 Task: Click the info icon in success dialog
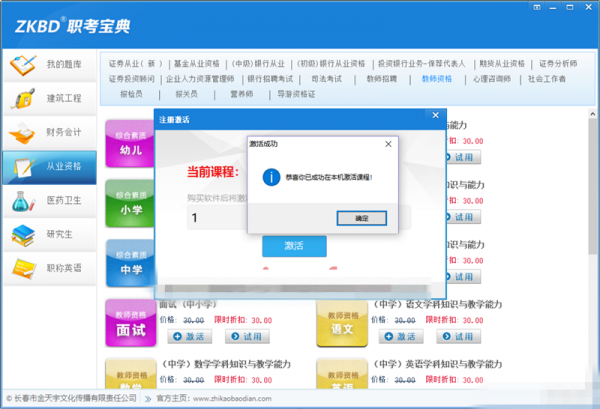tap(271, 177)
